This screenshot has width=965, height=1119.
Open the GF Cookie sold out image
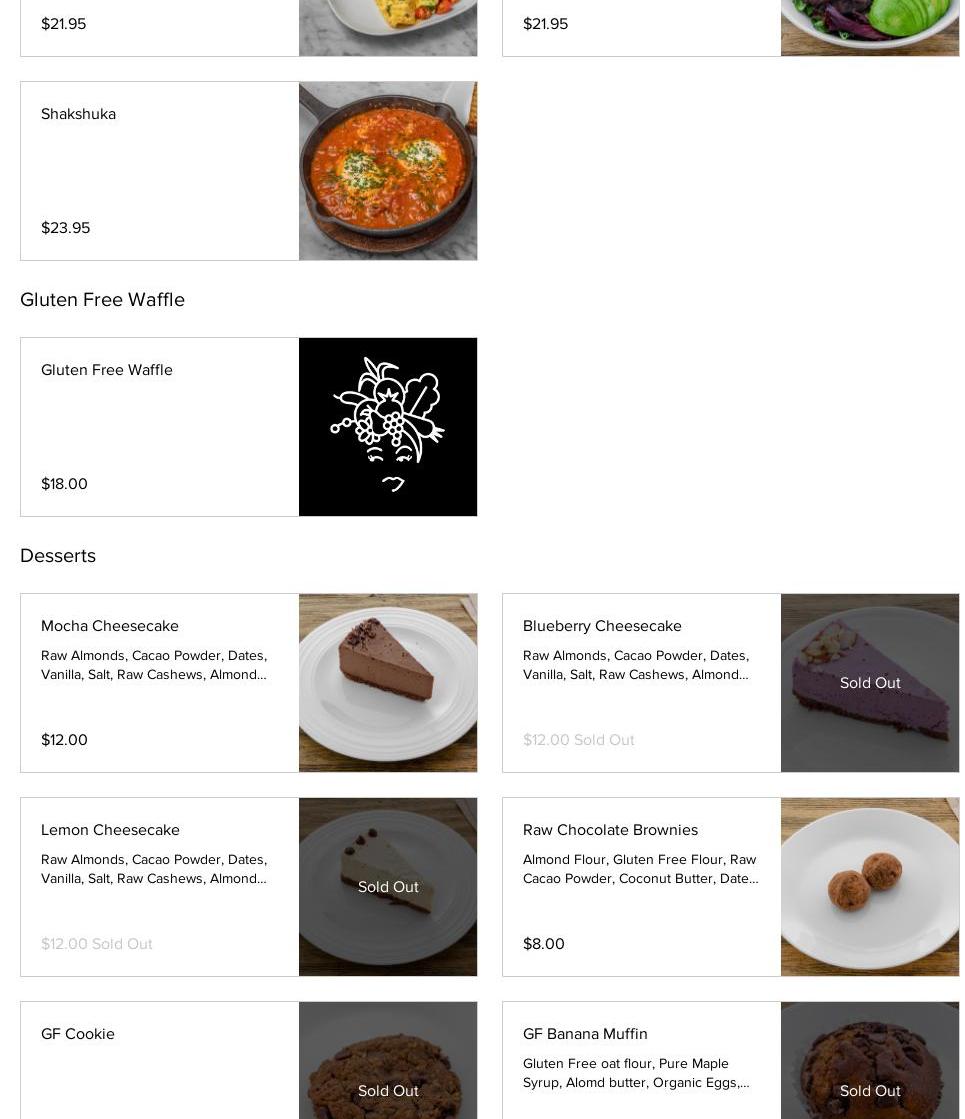click(x=388, y=1062)
